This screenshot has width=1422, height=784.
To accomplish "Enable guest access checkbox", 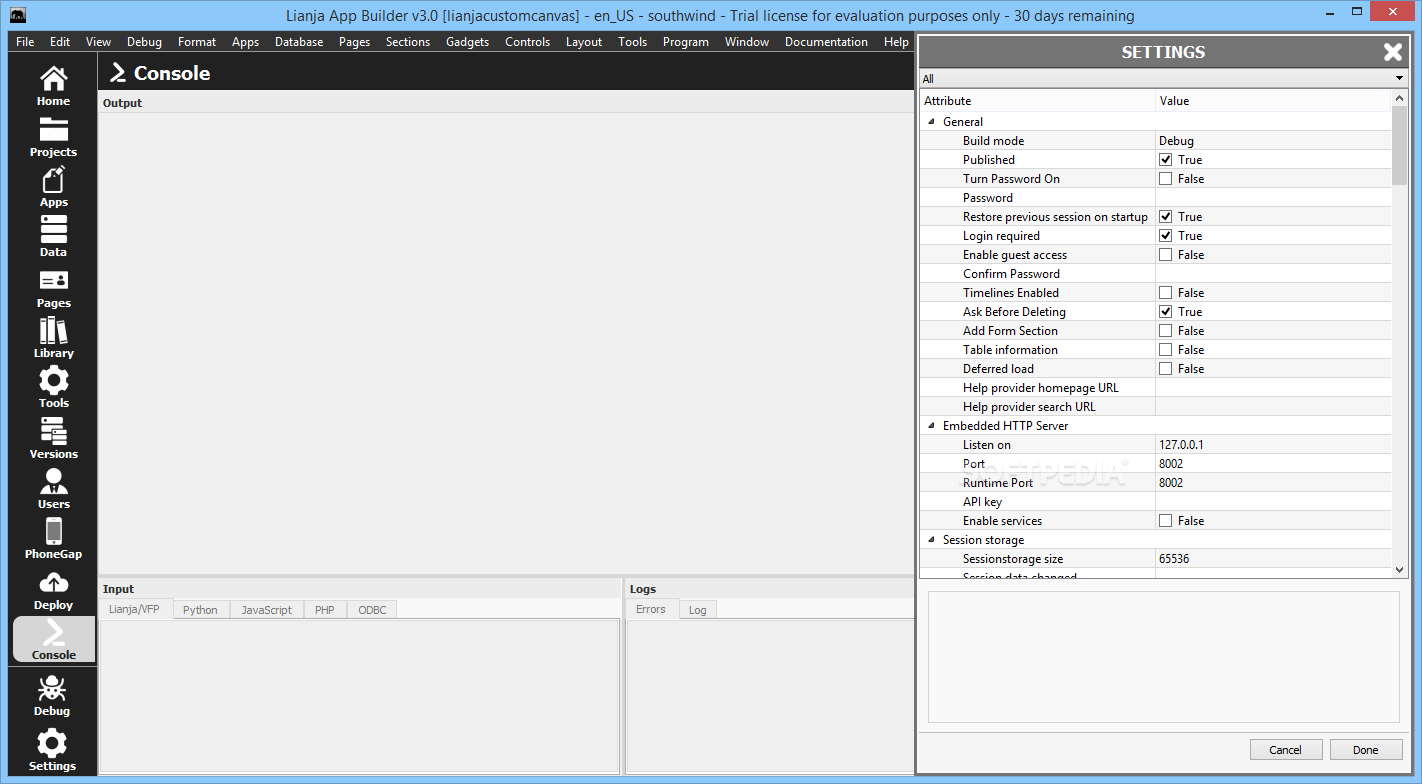I will pos(1165,254).
